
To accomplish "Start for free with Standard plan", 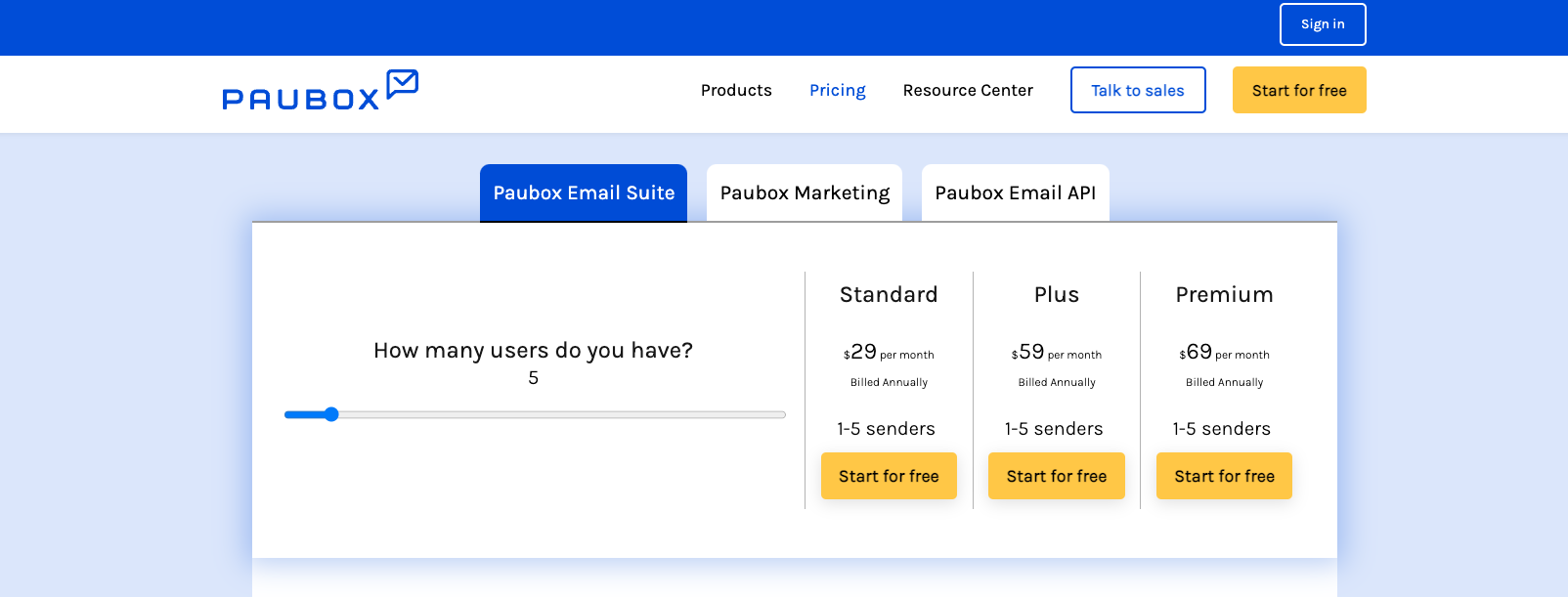I will pos(889,476).
